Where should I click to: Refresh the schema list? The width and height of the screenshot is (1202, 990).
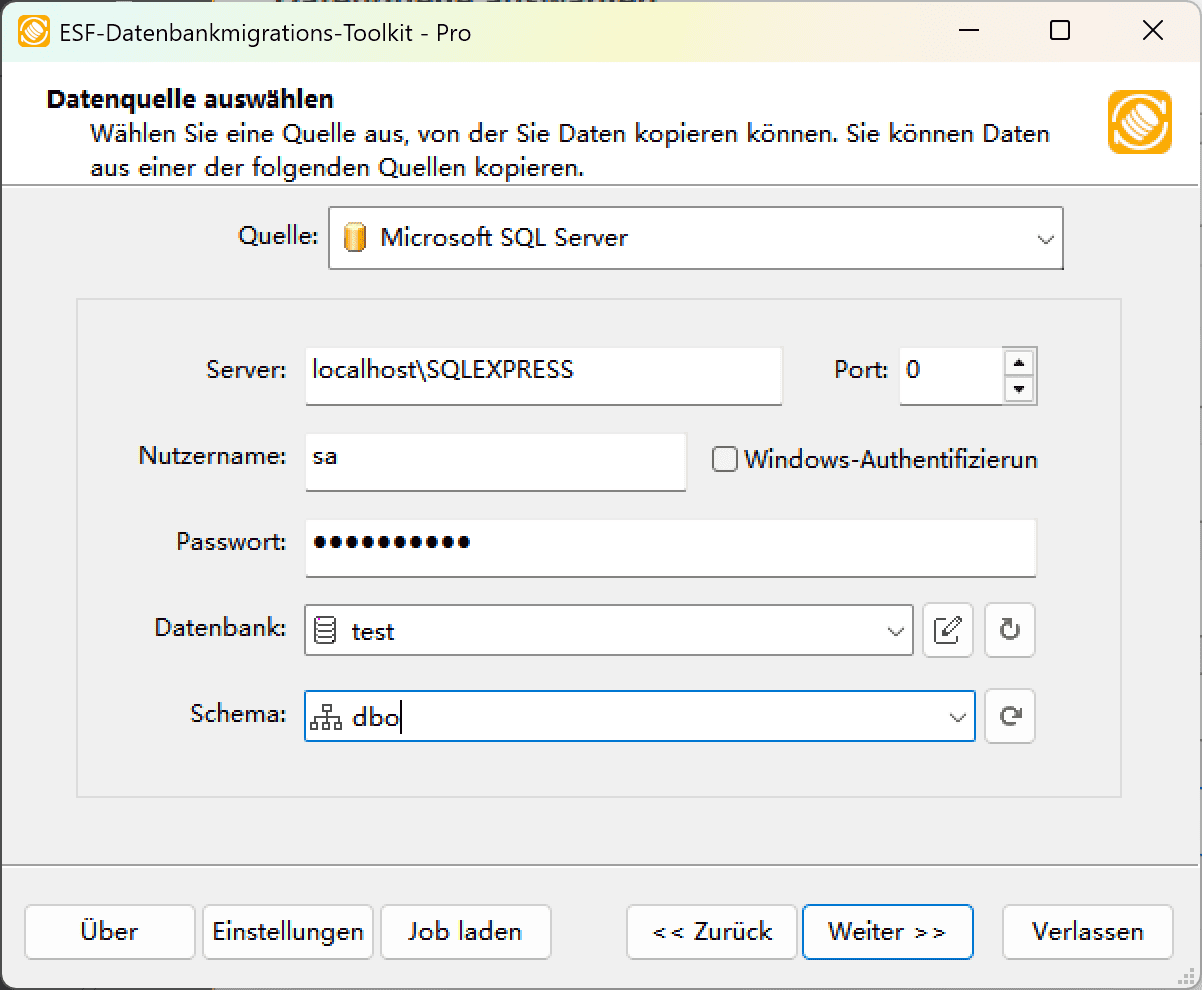click(x=1009, y=716)
